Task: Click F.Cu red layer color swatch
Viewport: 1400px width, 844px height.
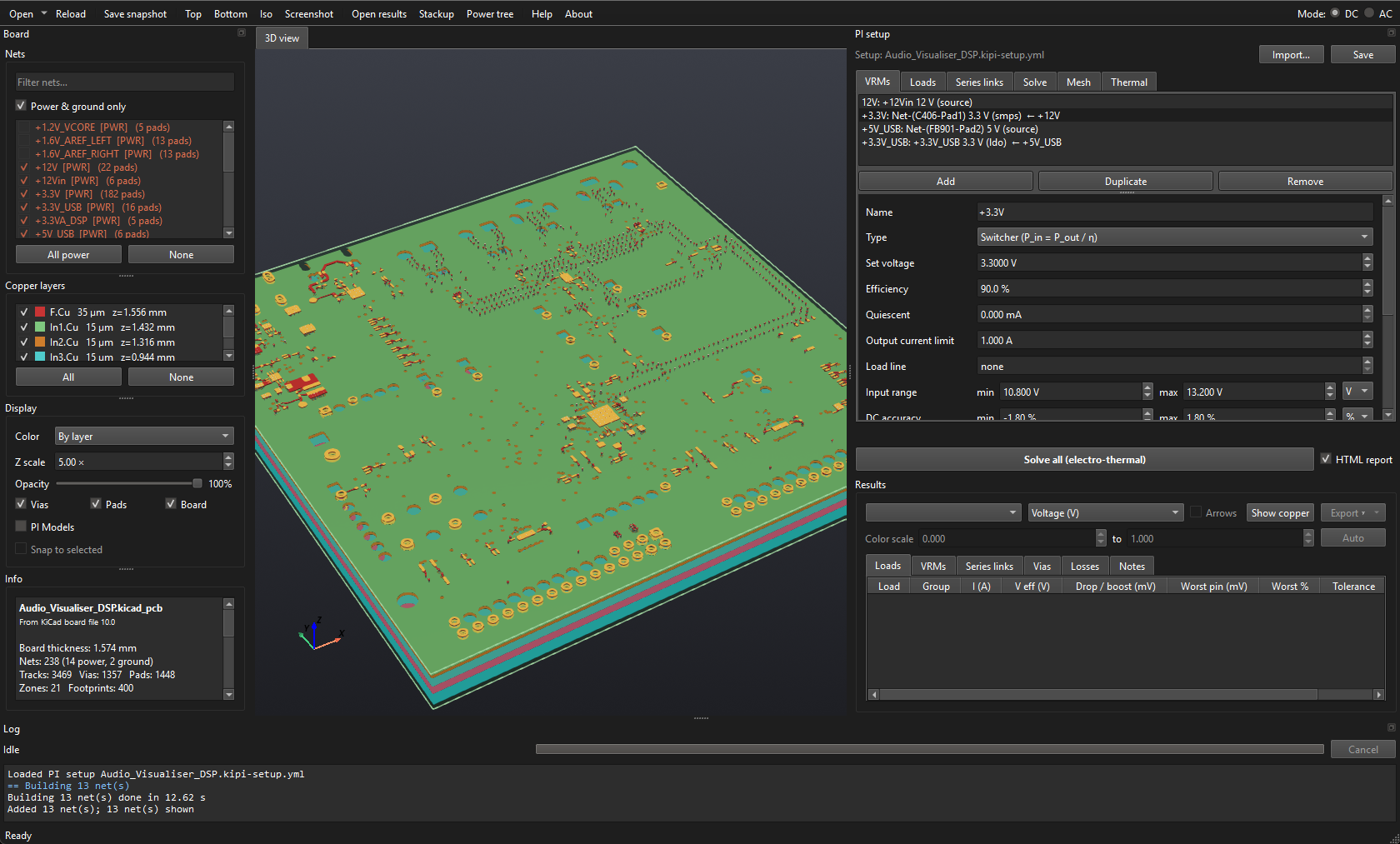Action: click(x=40, y=312)
